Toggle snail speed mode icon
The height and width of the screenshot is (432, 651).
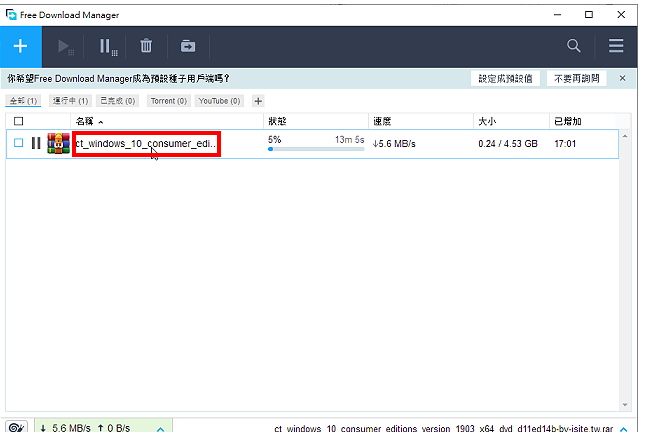tap(17, 427)
